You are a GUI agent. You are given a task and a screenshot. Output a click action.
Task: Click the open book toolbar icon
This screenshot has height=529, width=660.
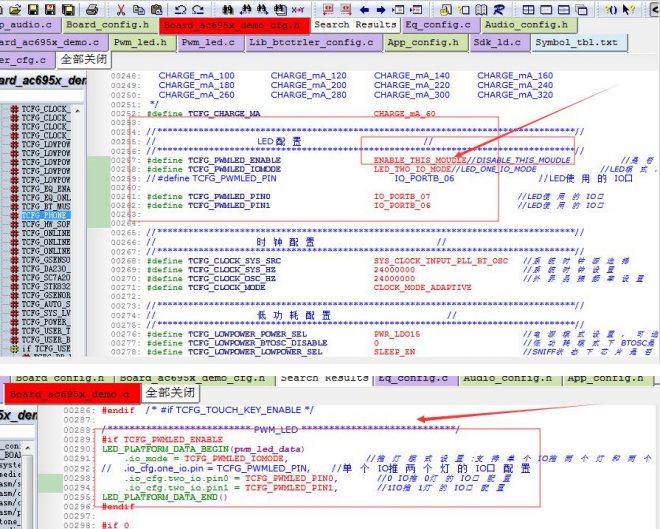tap(481, 9)
